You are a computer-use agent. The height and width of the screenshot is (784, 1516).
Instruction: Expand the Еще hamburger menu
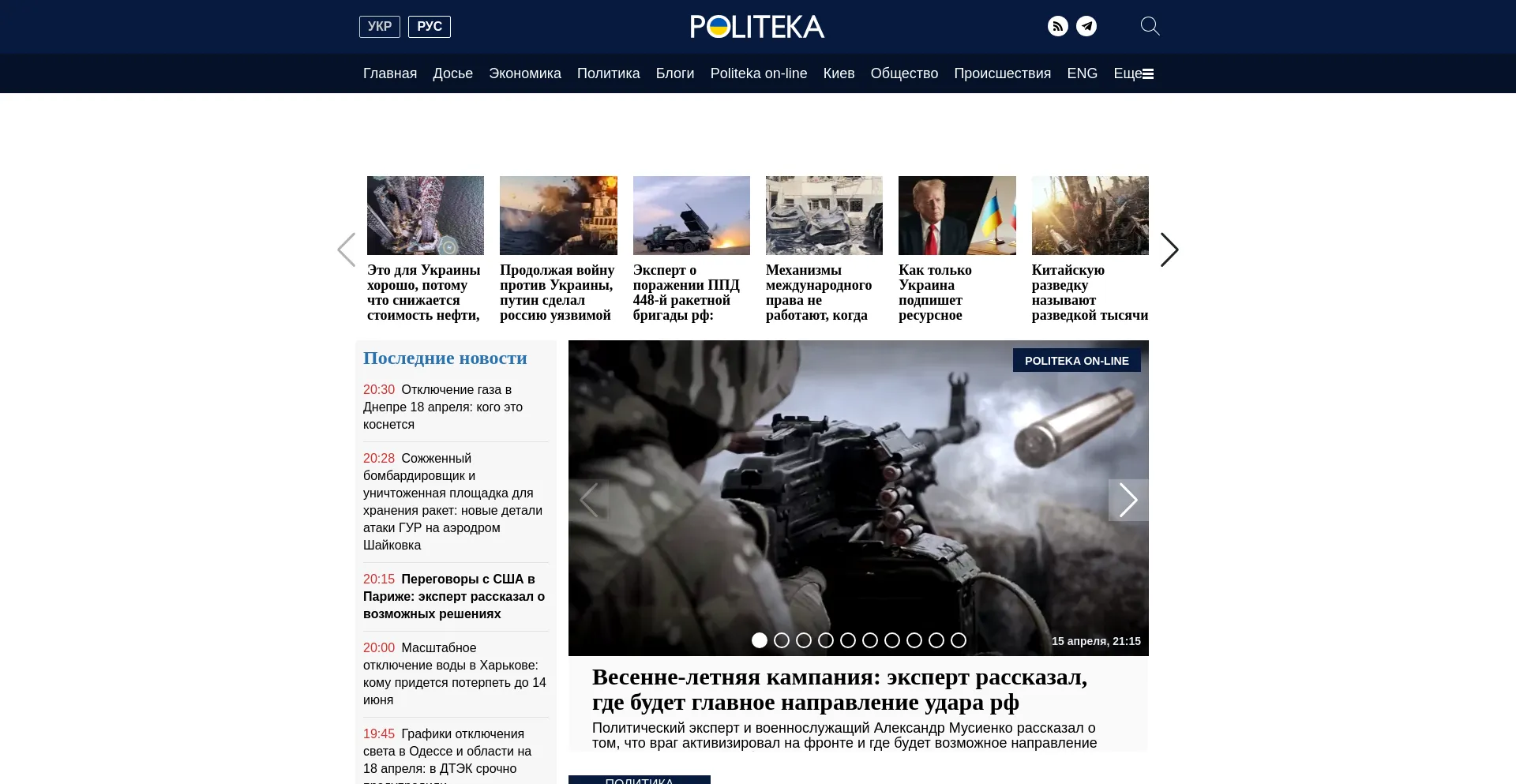[1133, 73]
